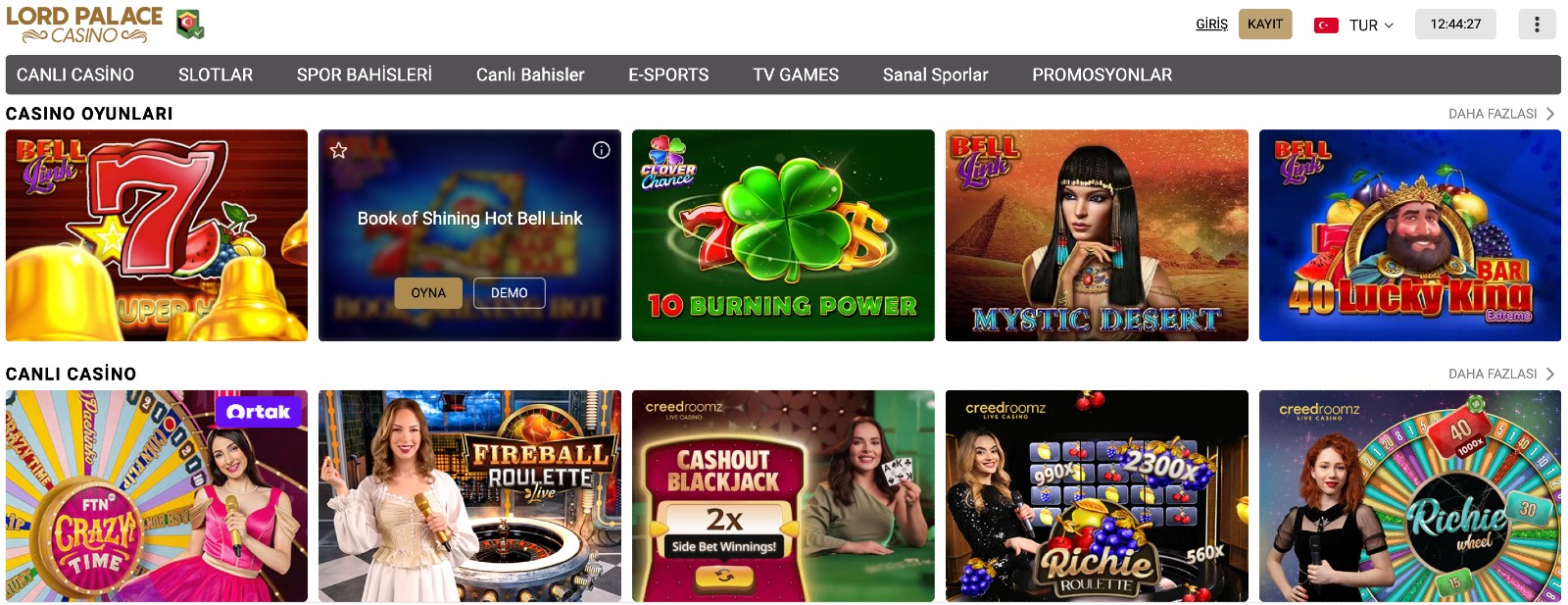The height and width of the screenshot is (605, 1568).
Task: Launch the DEMO version of the game
Action: (x=510, y=293)
